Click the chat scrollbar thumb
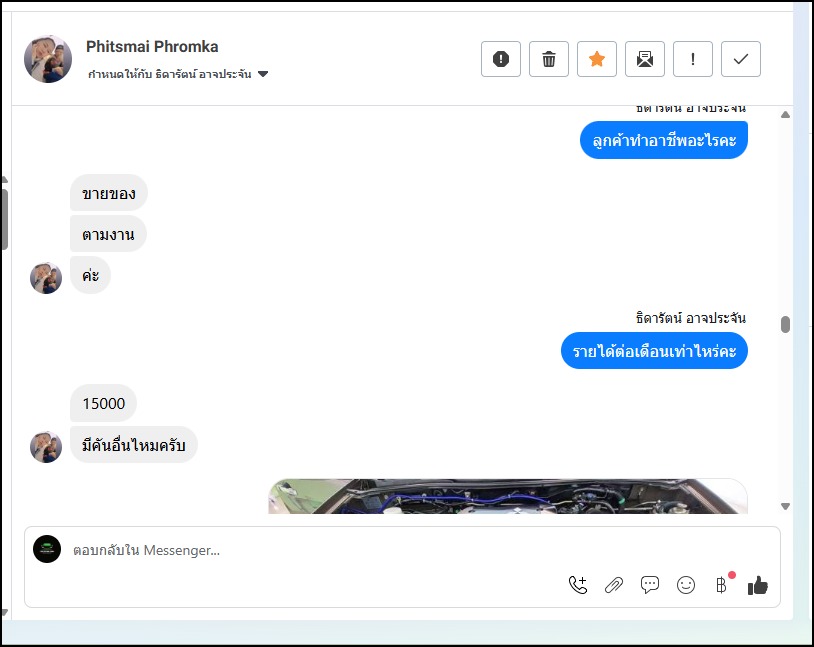814x647 pixels. coord(785,325)
